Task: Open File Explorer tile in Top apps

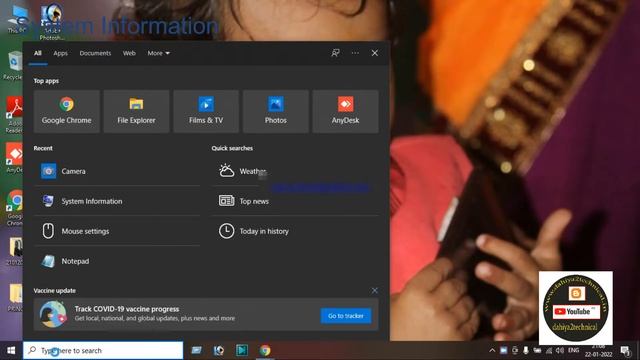Action: (x=136, y=111)
